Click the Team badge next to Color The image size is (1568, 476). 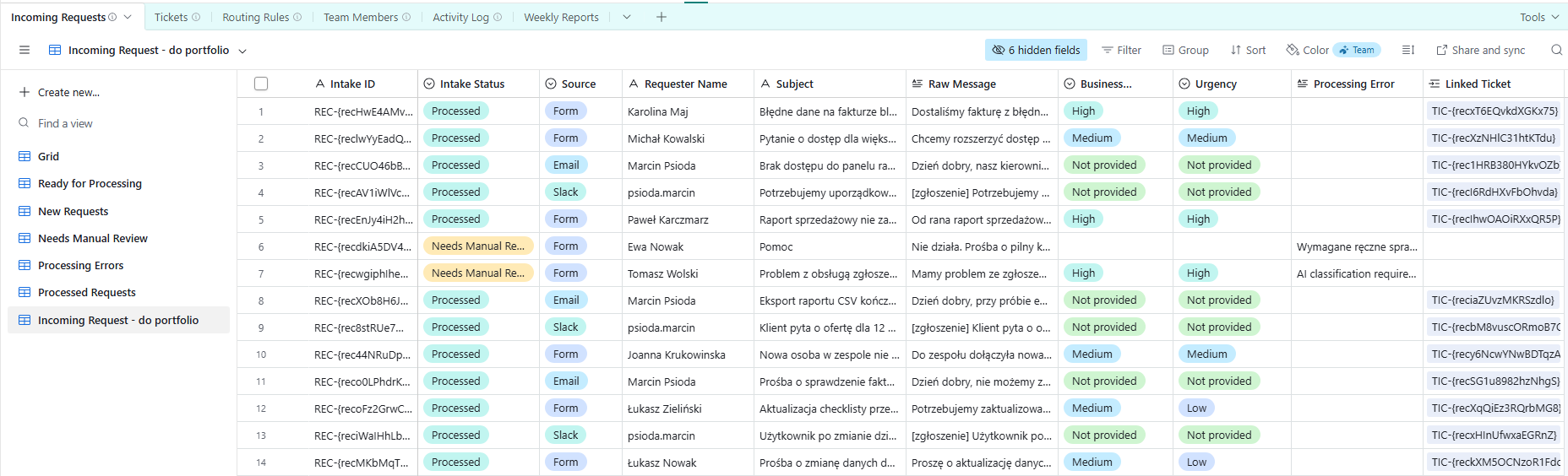(1357, 50)
